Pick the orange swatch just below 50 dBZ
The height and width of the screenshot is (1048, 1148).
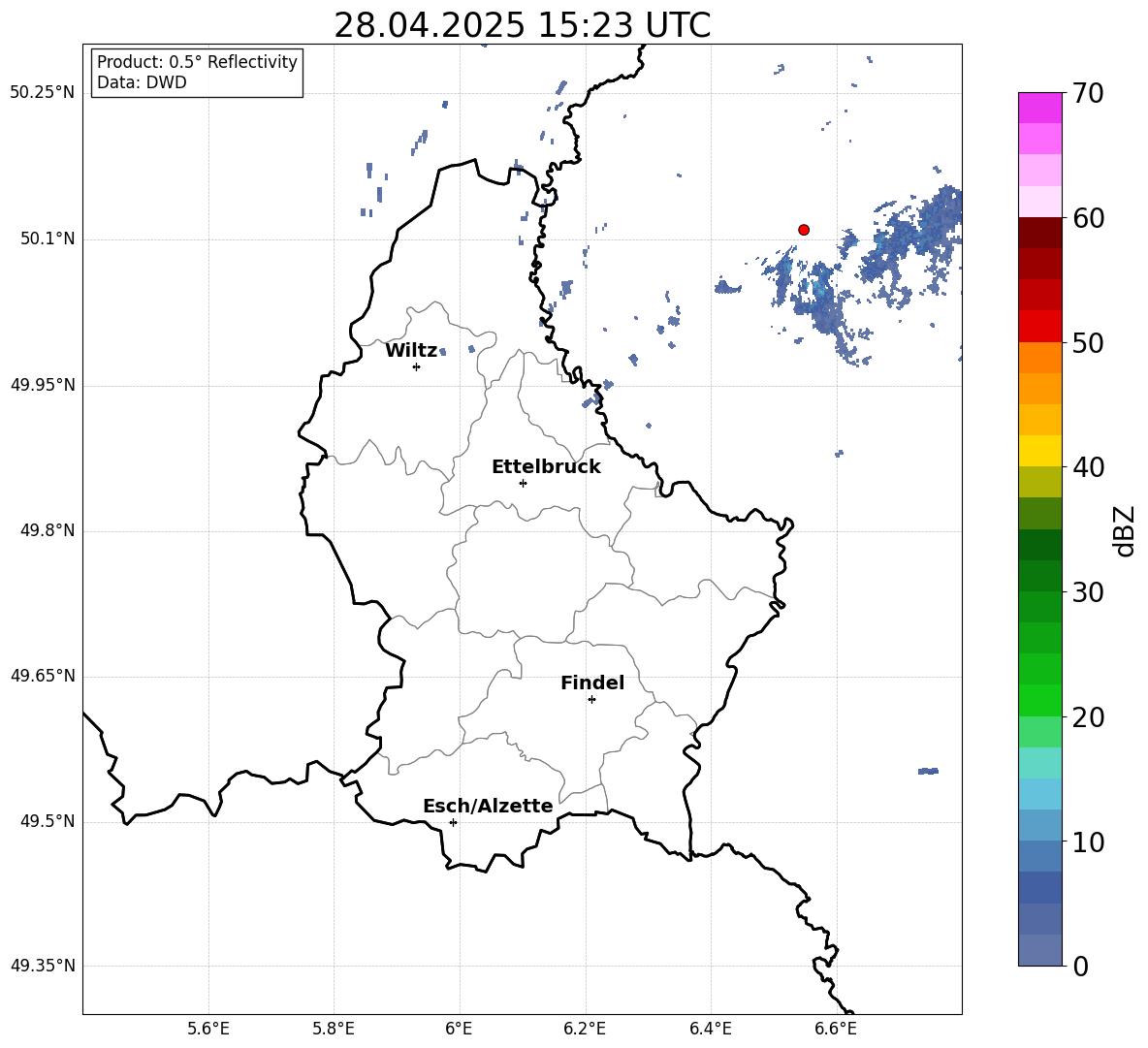click(x=1040, y=357)
